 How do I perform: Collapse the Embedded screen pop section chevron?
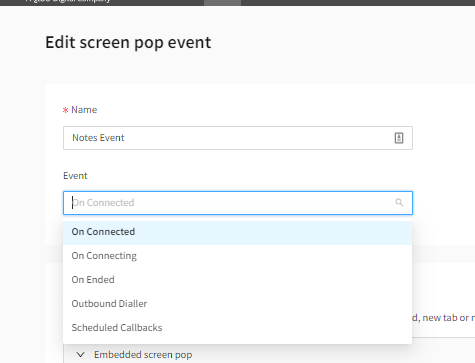click(x=80, y=355)
